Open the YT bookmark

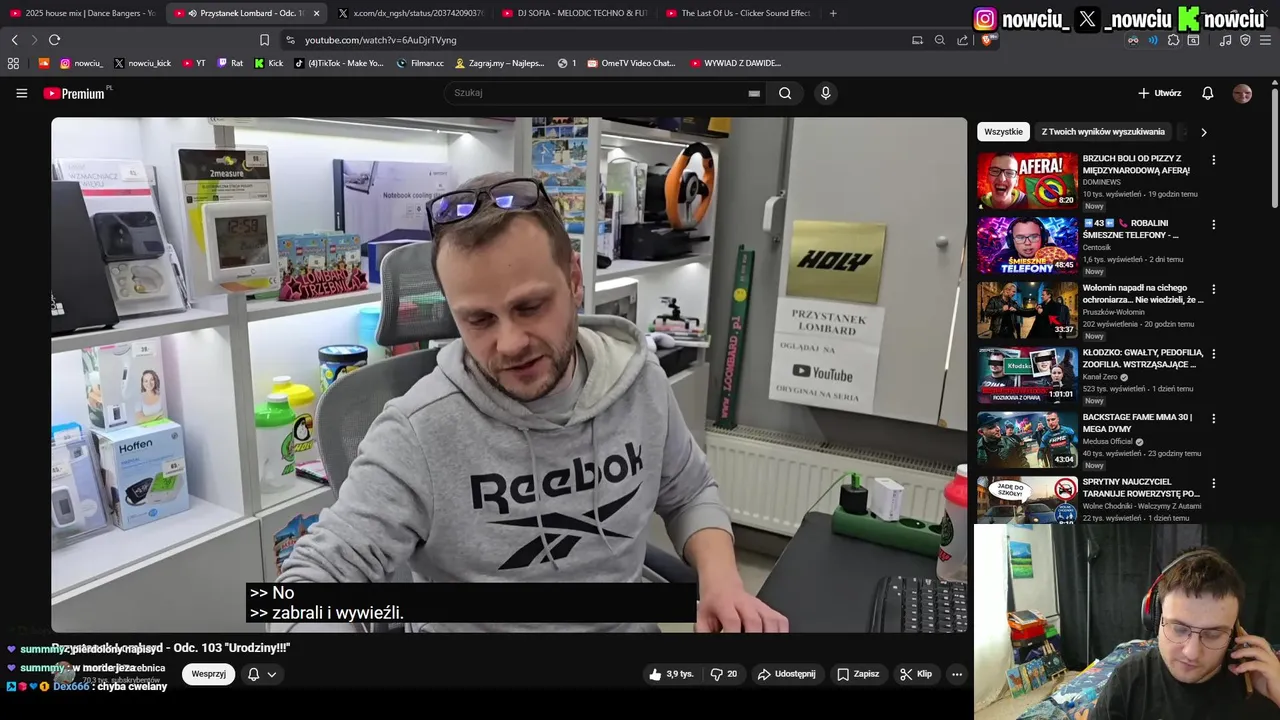tap(194, 63)
